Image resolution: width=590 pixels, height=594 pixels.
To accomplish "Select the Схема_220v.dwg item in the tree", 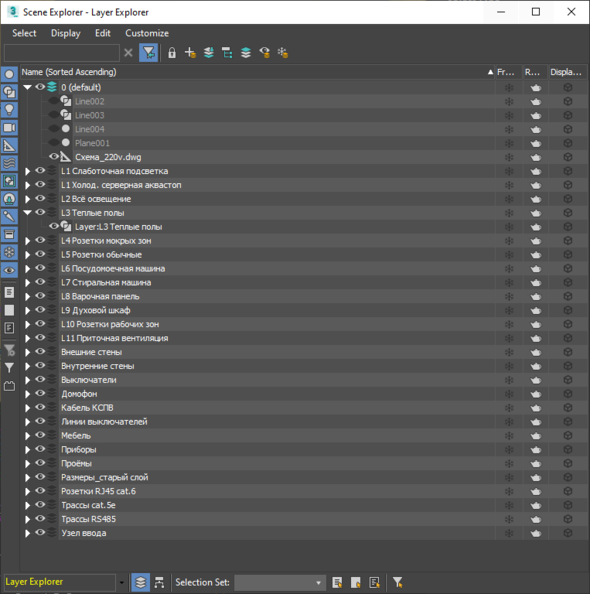I will tap(108, 157).
